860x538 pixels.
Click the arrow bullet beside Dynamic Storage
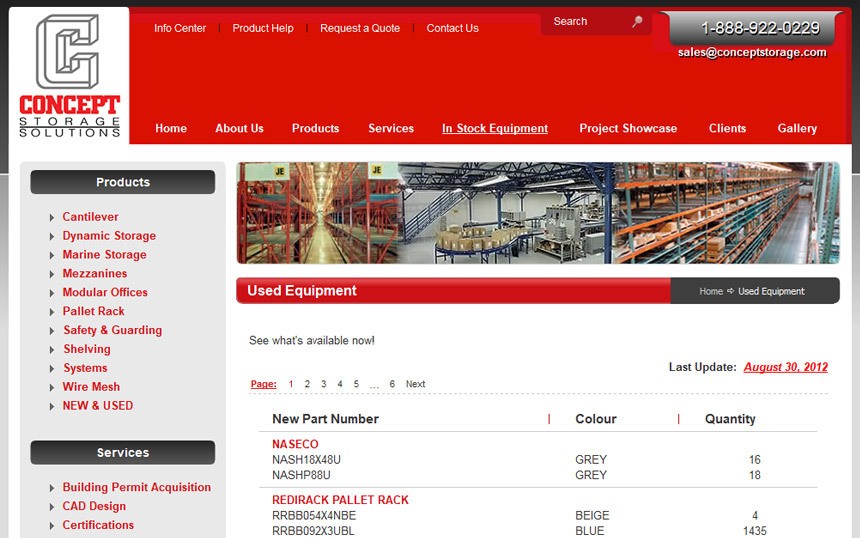click(x=52, y=236)
